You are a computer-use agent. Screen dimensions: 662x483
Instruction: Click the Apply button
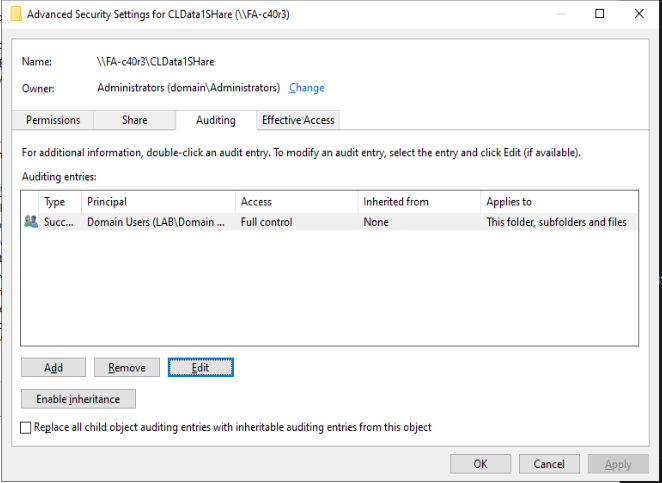pyautogui.click(x=618, y=464)
